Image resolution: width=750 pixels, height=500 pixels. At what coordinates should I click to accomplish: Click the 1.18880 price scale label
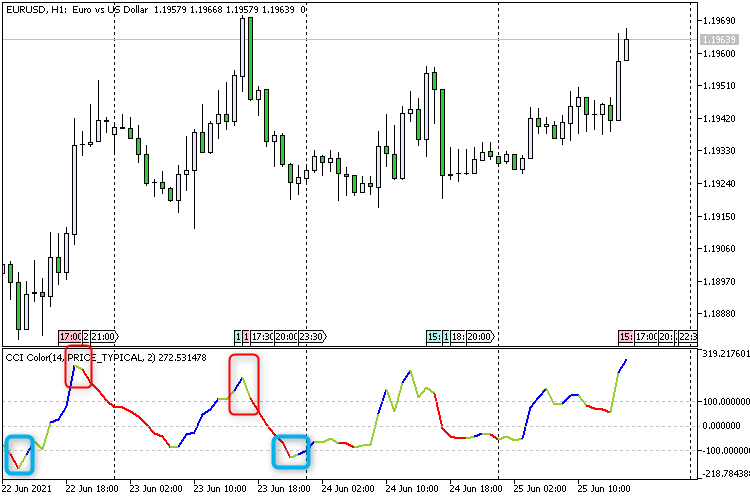click(719, 313)
